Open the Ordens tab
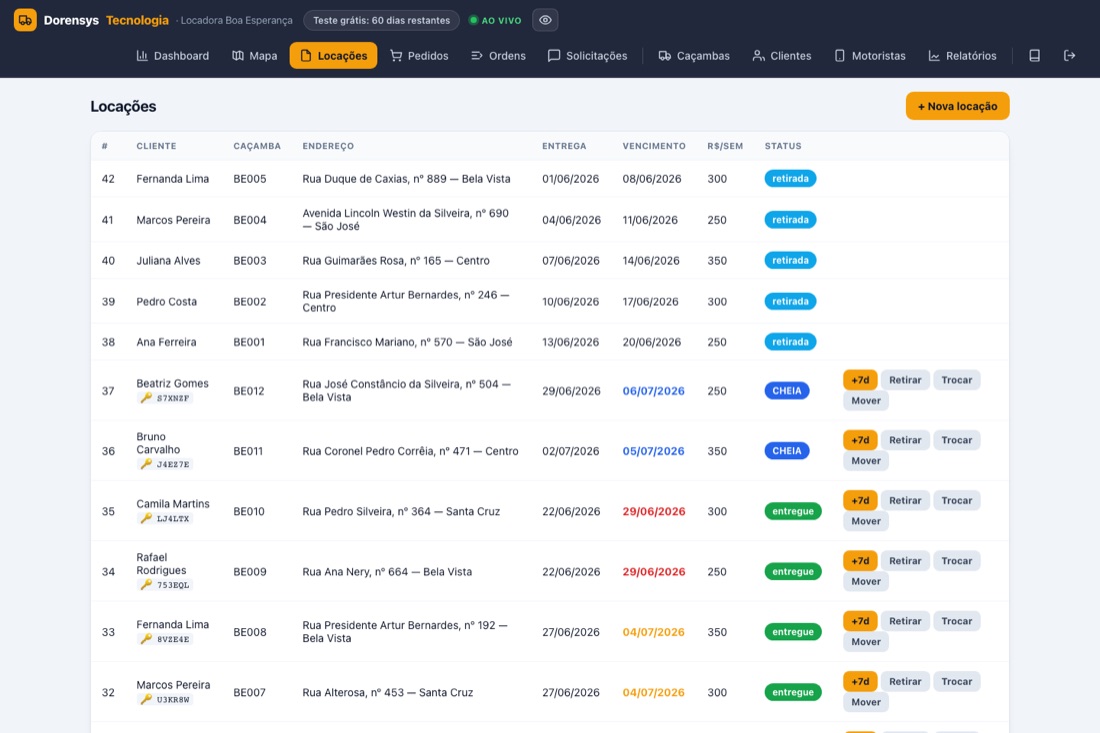Viewport: 1100px width, 733px height. click(x=498, y=55)
